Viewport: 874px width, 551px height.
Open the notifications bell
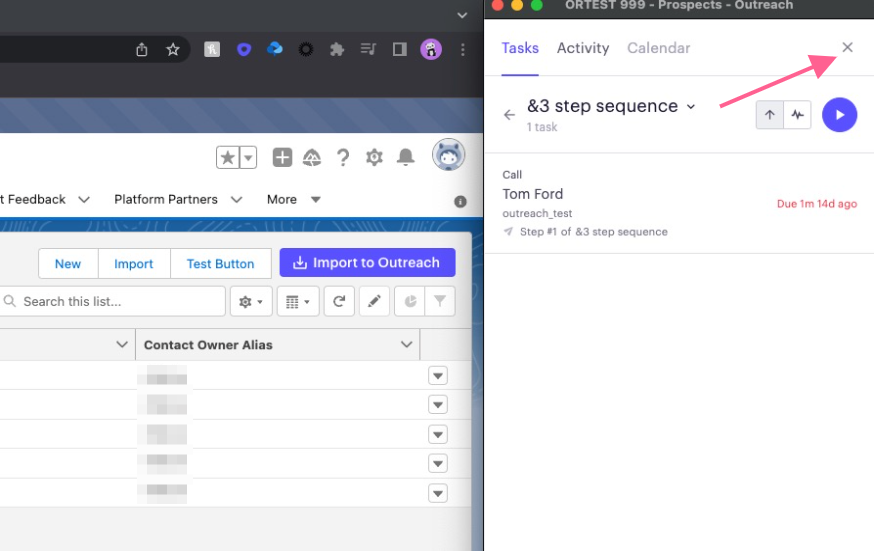click(x=405, y=157)
